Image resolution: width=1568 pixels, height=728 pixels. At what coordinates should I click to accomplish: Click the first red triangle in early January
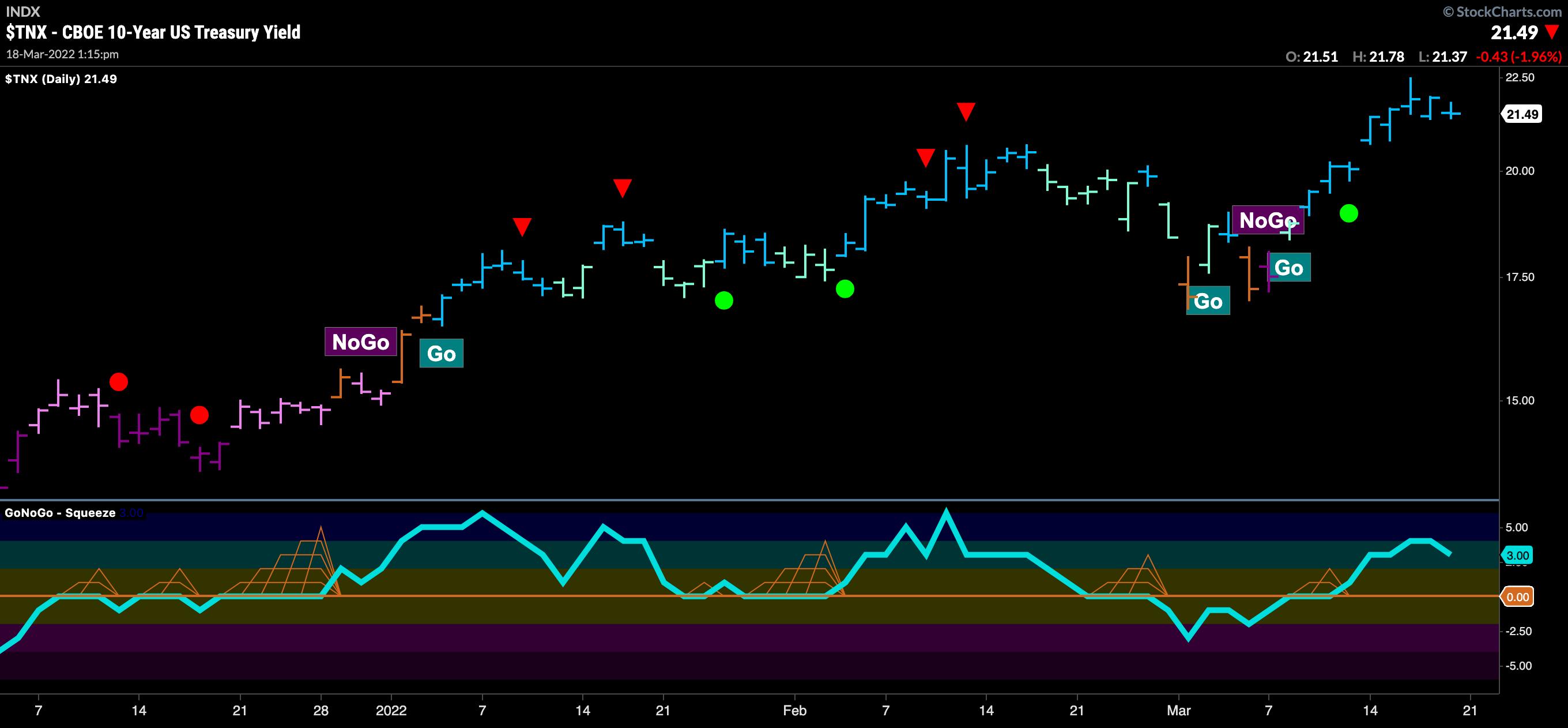point(522,227)
